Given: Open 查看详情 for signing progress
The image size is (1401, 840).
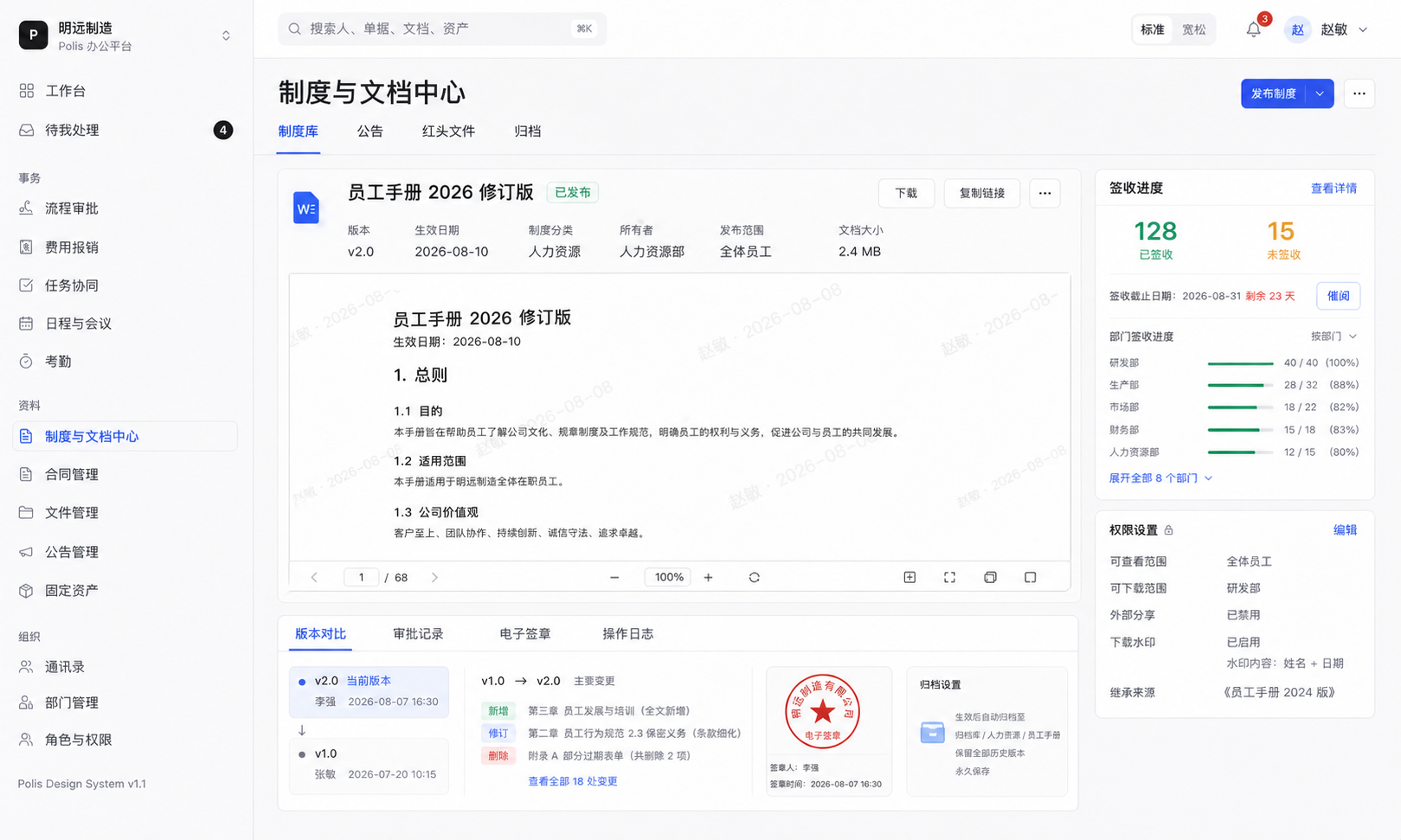Looking at the screenshot, I should pos(1334,188).
